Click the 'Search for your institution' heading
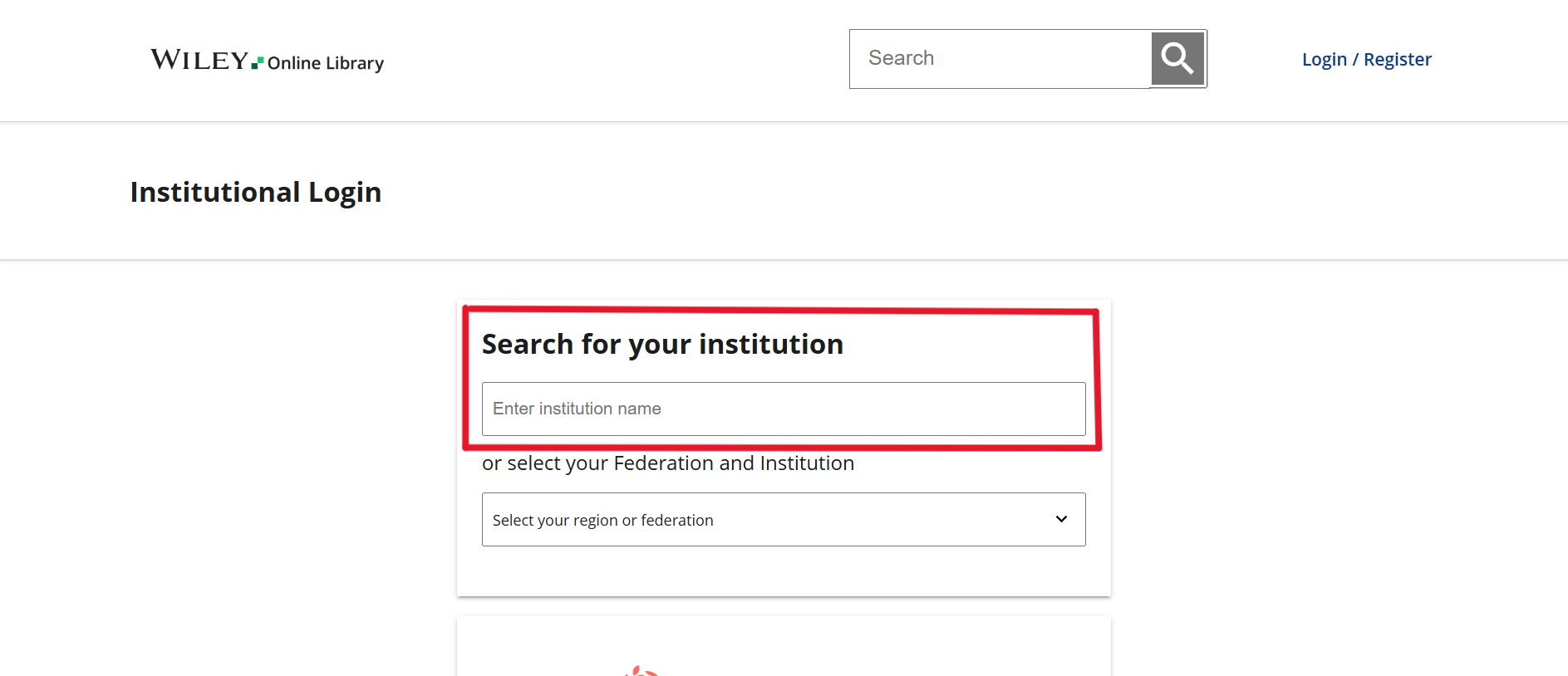The height and width of the screenshot is (676, 1568). tap(662, 345)
